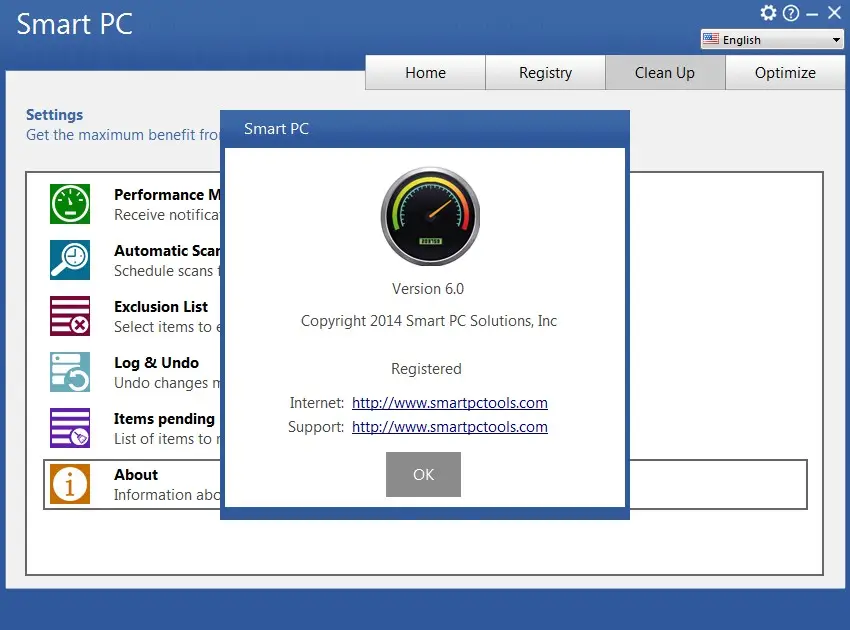This screenshot has height=630, width=850.
Task: Click the Automatic Scan heading text
Action: coord(167,251)
